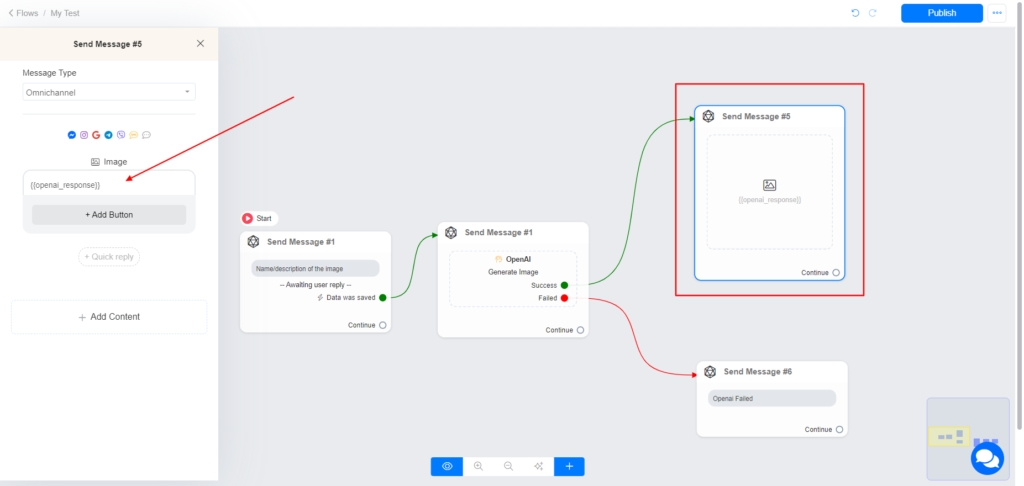Click the redo arrow icon

(873, 13)
